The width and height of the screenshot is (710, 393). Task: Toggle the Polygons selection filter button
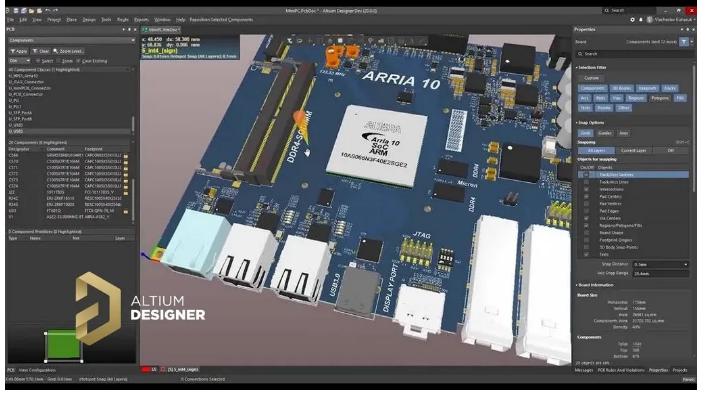point(660,98)
